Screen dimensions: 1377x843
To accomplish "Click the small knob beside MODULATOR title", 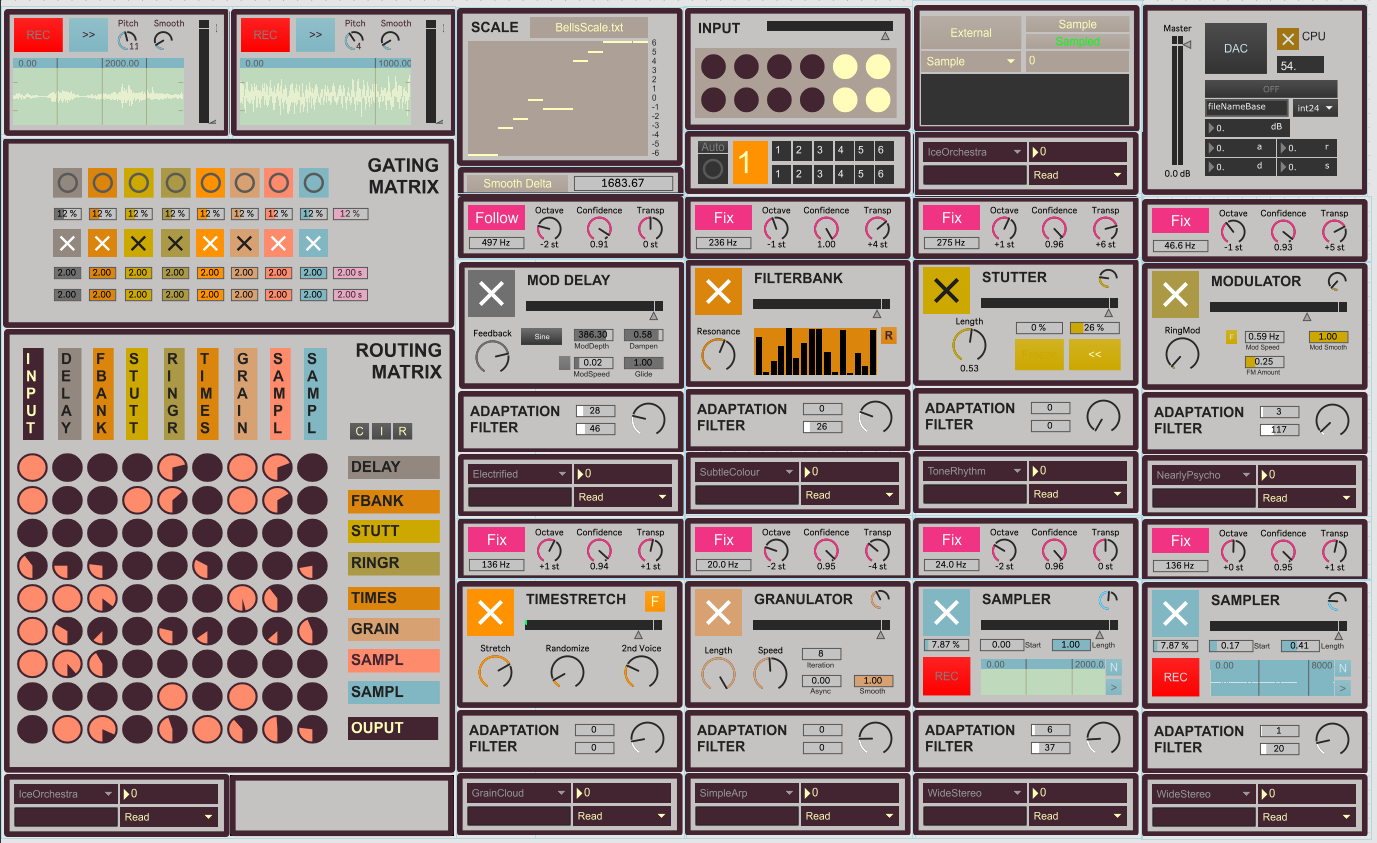I will click(x=1337, y=281).
